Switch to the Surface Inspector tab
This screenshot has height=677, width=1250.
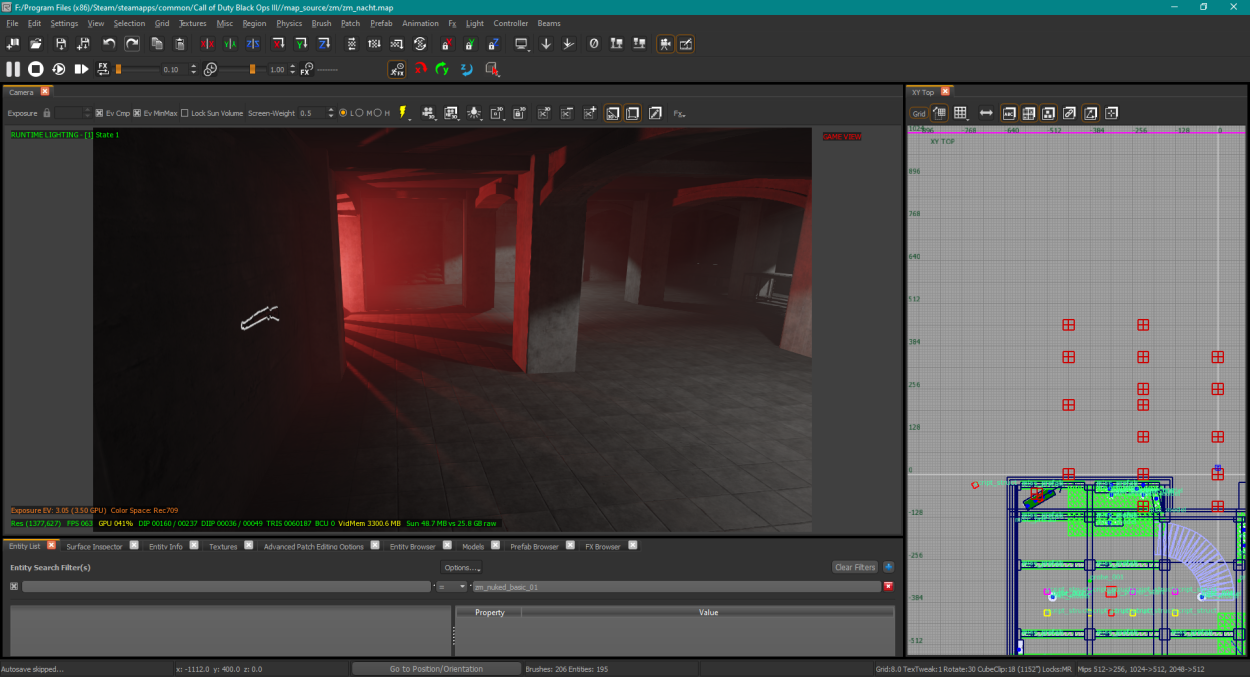94,547
